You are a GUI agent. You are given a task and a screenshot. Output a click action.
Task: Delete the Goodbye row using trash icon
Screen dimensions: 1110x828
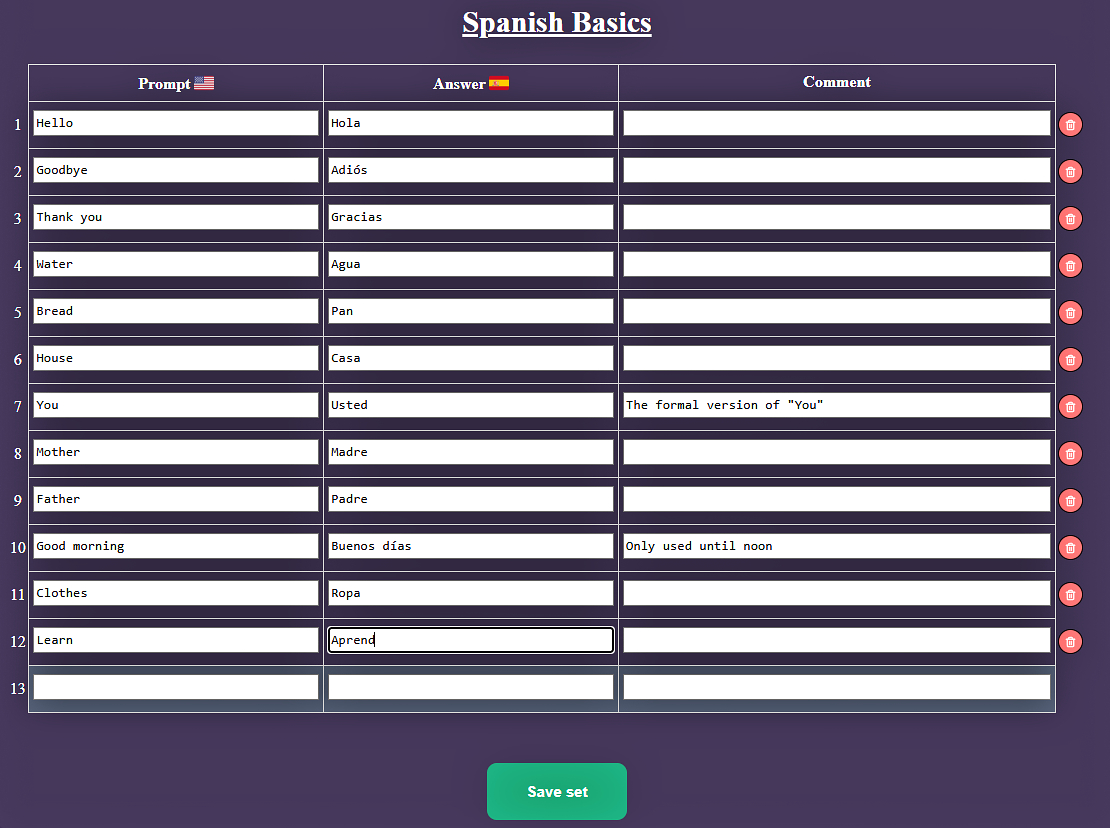click(1070, 171)
